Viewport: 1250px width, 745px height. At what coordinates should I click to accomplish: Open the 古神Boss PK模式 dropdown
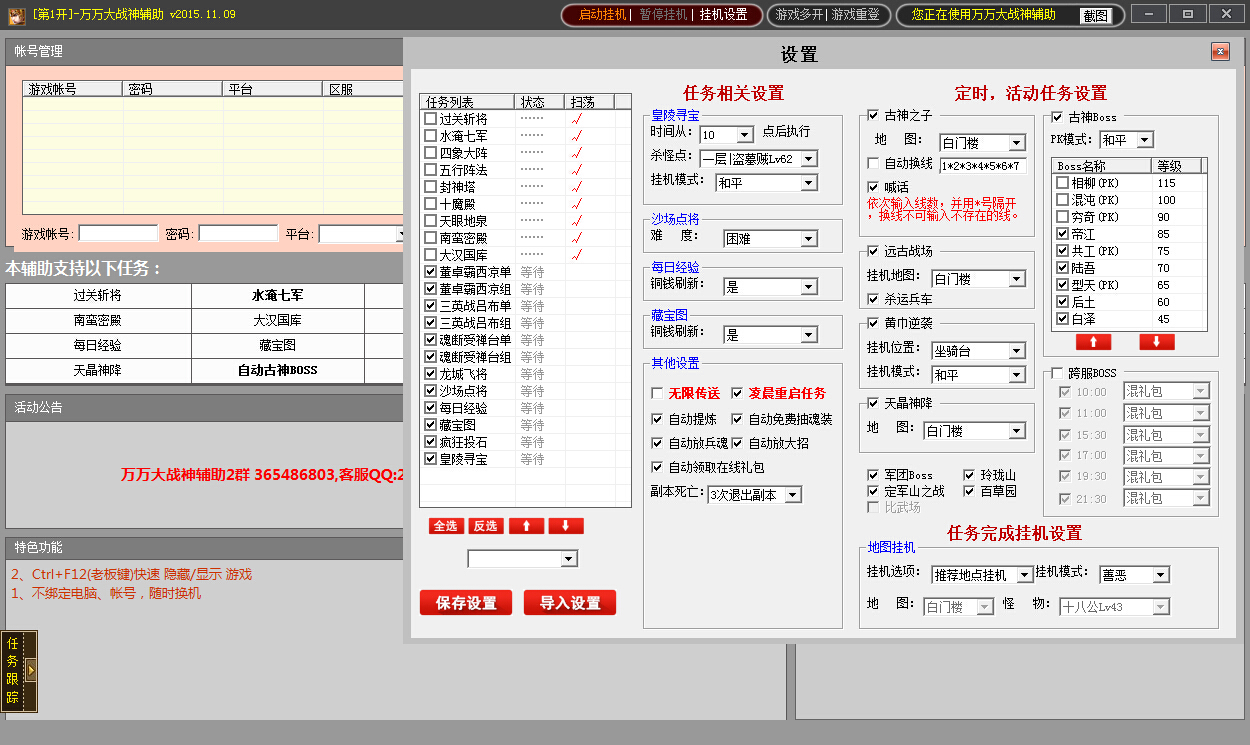tap(1144, 140)
